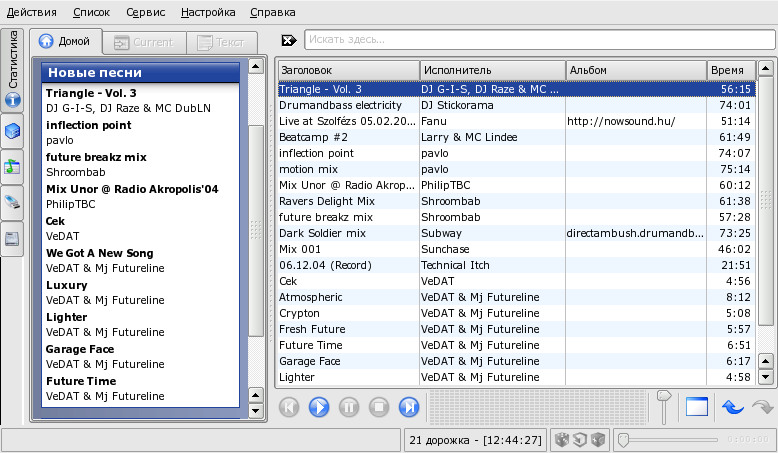Select Beatcamp #2 playlist row
Screen dimensions: 778x453
point(517,137)
